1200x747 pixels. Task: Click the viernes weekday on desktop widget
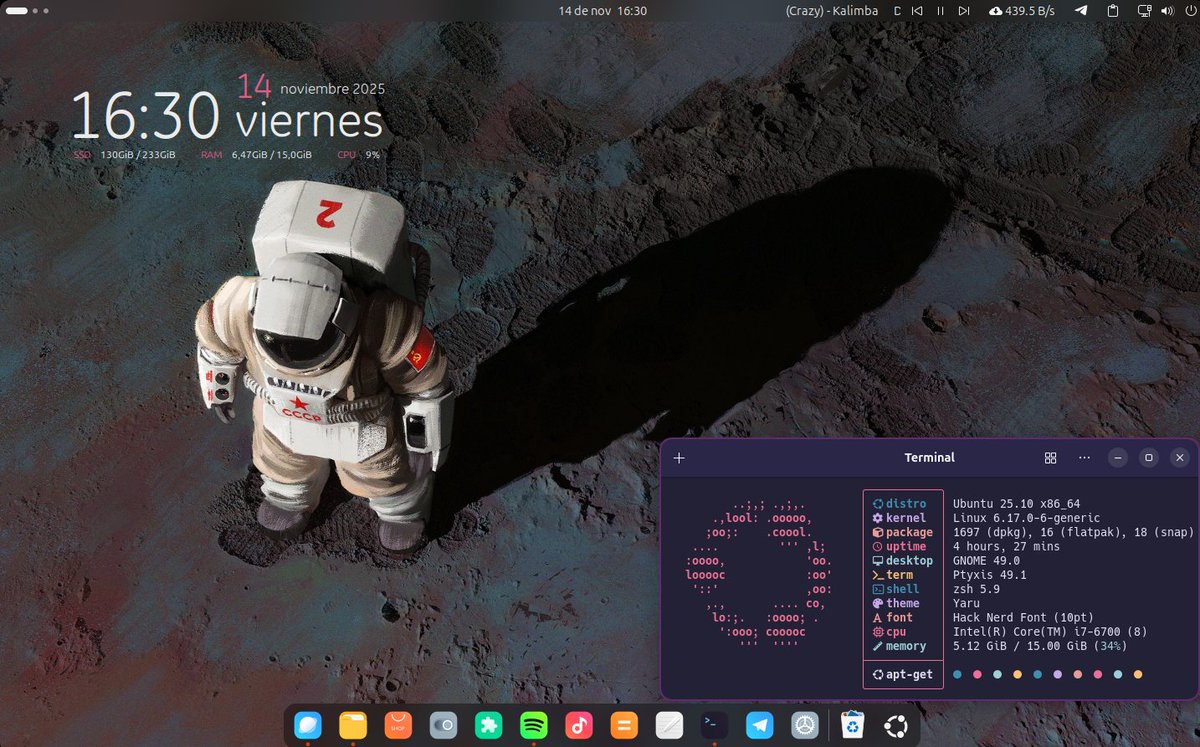309,121
